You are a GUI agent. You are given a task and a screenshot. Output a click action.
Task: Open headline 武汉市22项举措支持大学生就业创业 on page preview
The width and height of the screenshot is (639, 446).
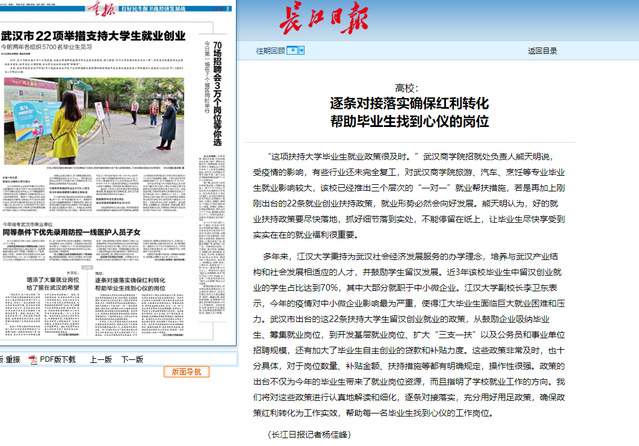pyautogui.click(x=93, y=36)
